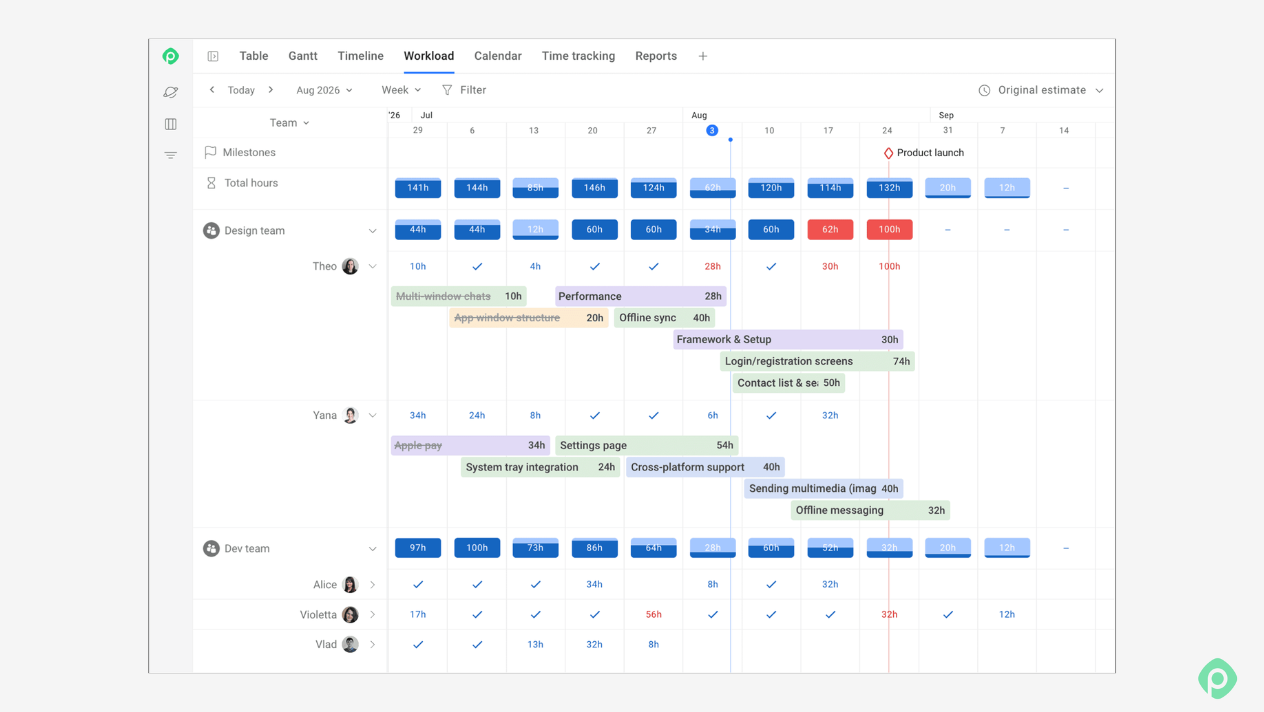Click the Today button

pyautogui.click(x=241, y=90)
